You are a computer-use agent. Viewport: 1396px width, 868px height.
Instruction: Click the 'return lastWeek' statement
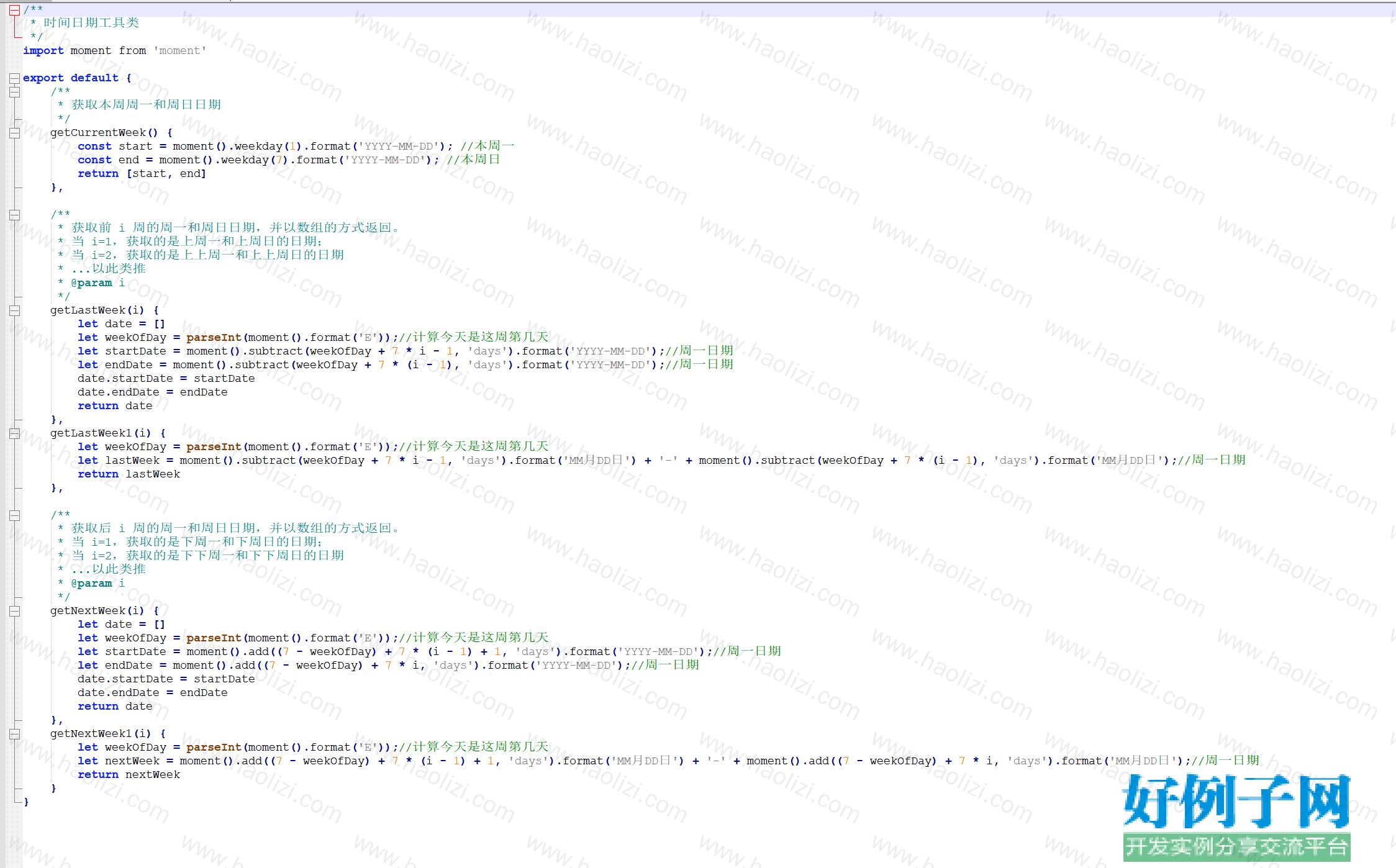pos(129,474)
